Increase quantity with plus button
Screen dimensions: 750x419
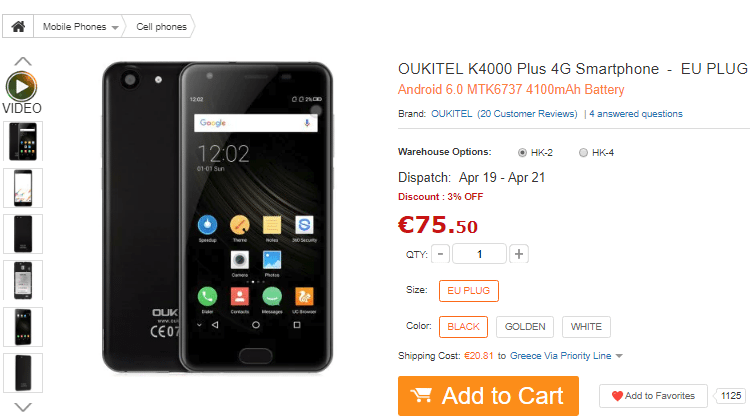click(x=518, y=254)
